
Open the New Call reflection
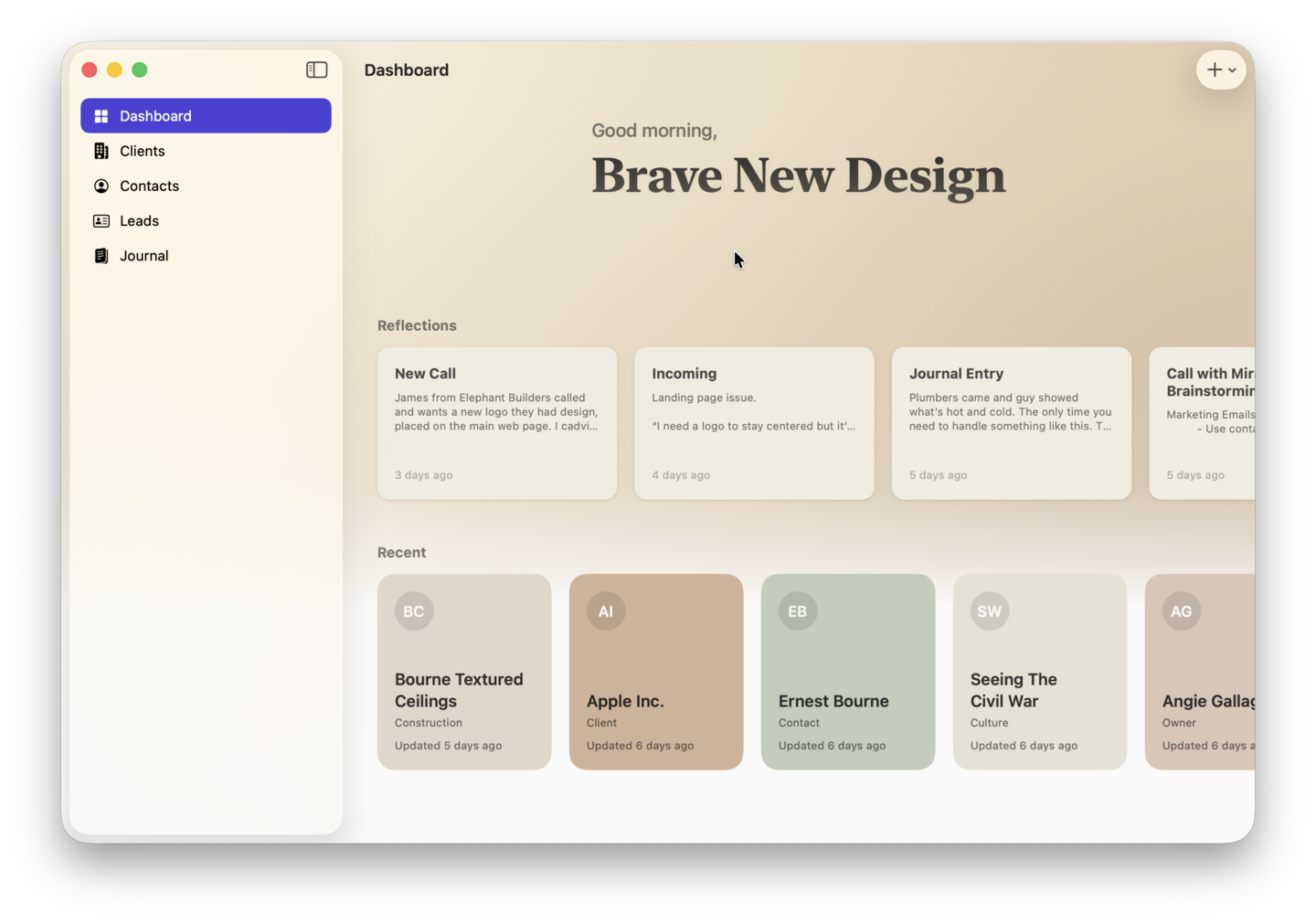pyautogui.click(x=496, y=423)
